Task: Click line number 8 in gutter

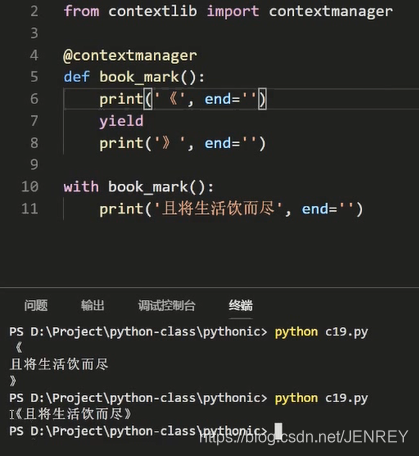Action: (34, 143)
